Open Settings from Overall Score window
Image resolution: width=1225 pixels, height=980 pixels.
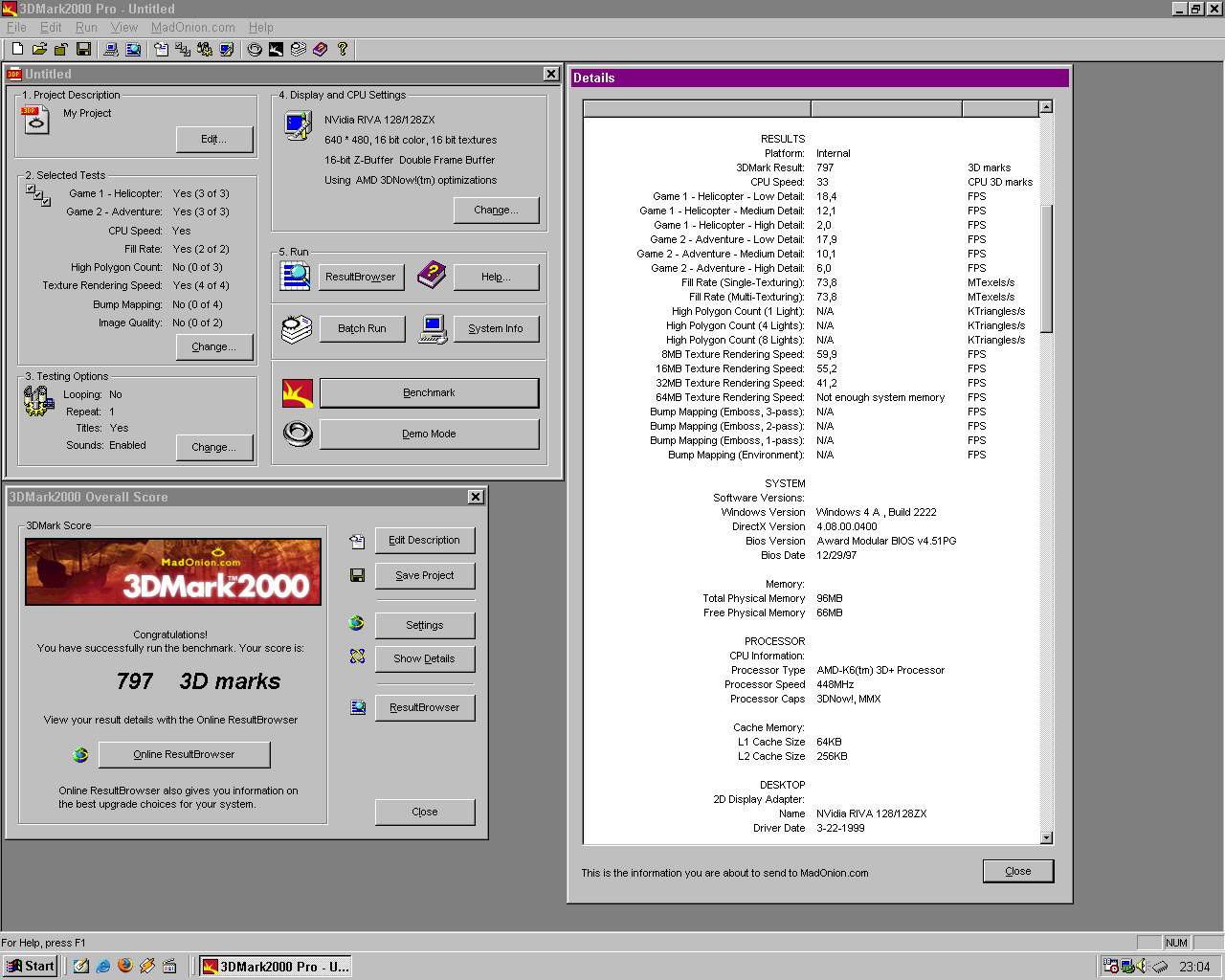point(425,625)
